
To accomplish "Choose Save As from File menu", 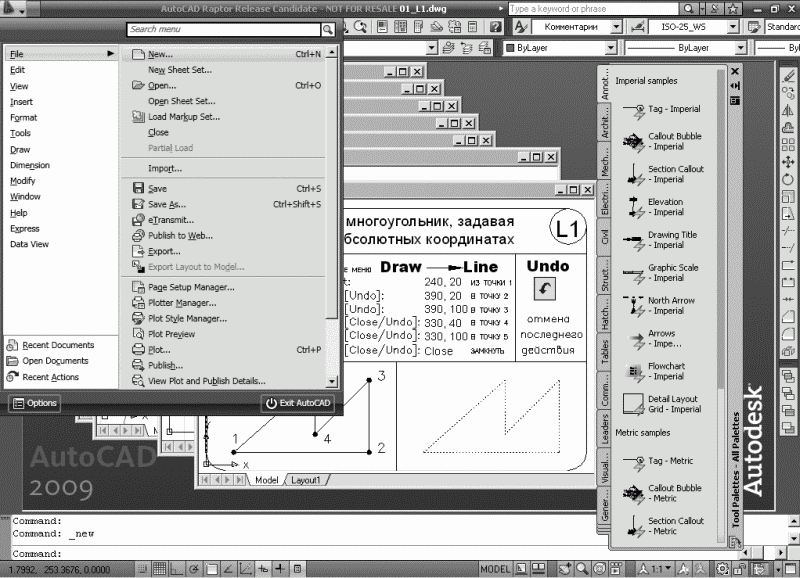I will pos(227,204).
